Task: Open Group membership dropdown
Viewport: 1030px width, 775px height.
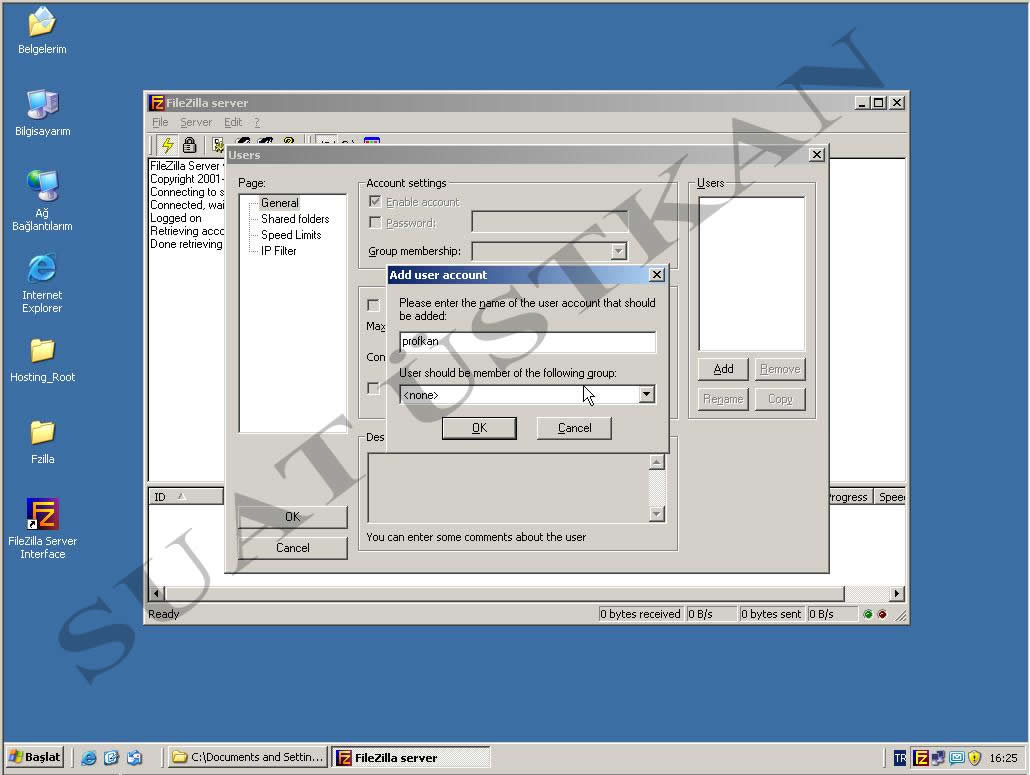Action: [x=618, y=251]
